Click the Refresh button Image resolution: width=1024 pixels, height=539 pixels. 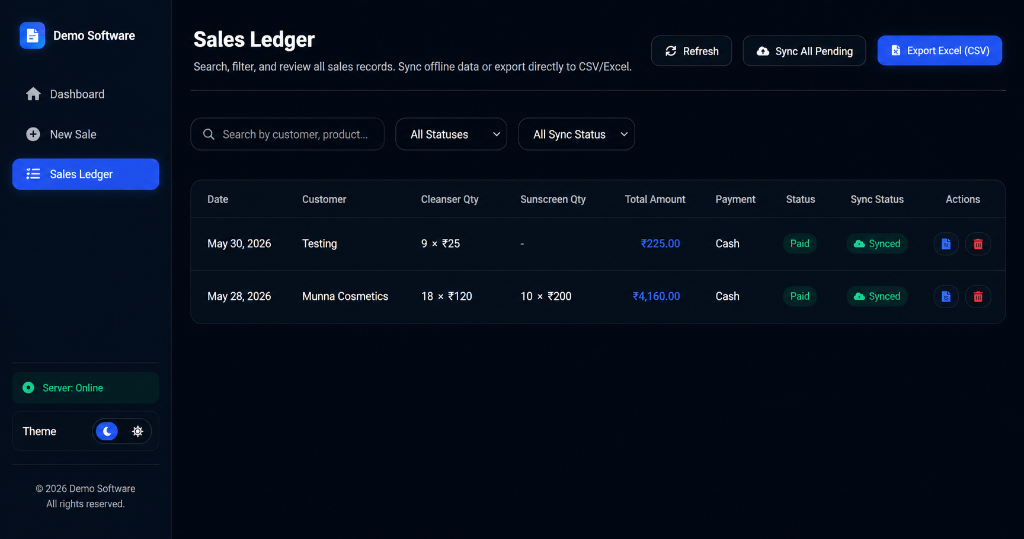click(691, 51)
